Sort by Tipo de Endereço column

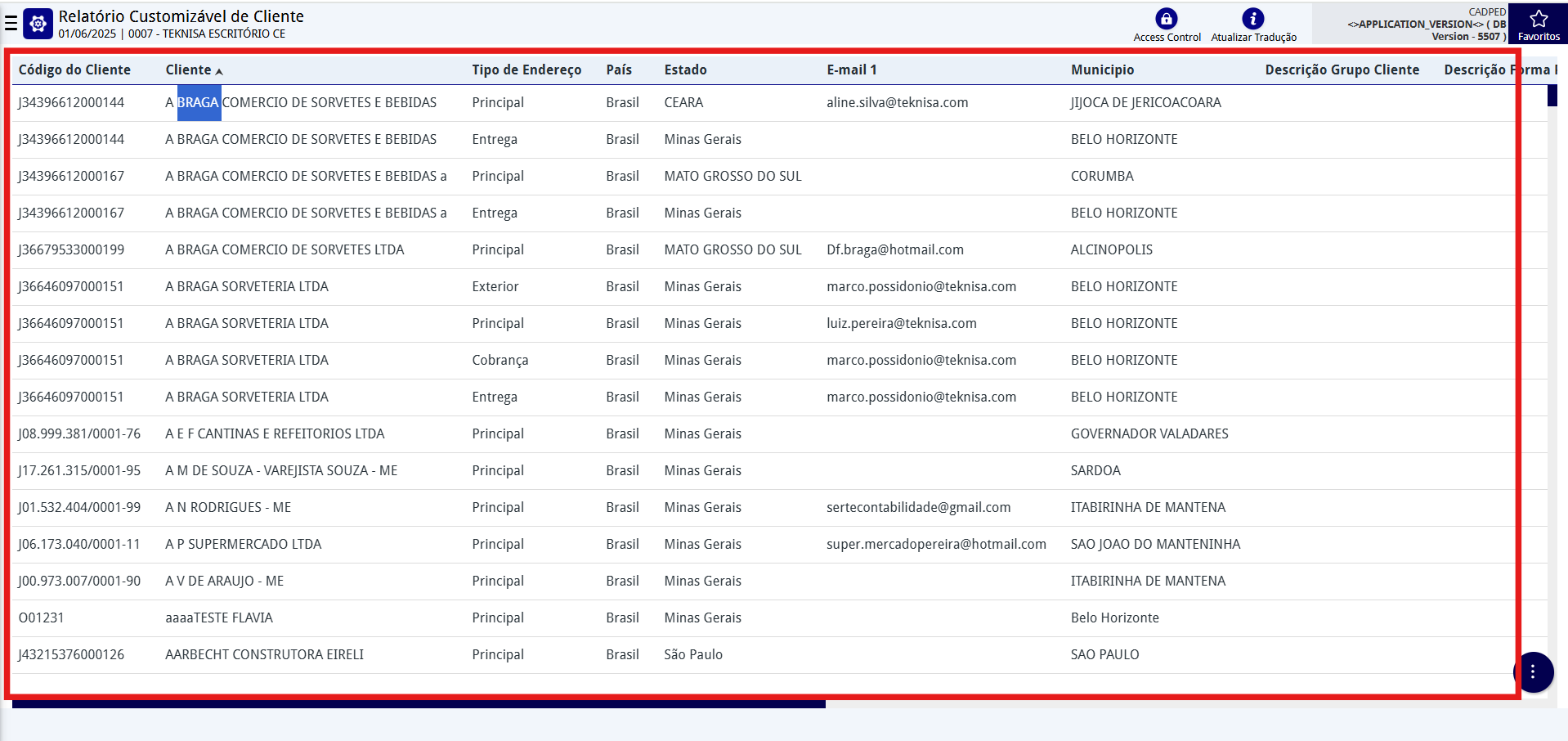[x=526, y=70]
